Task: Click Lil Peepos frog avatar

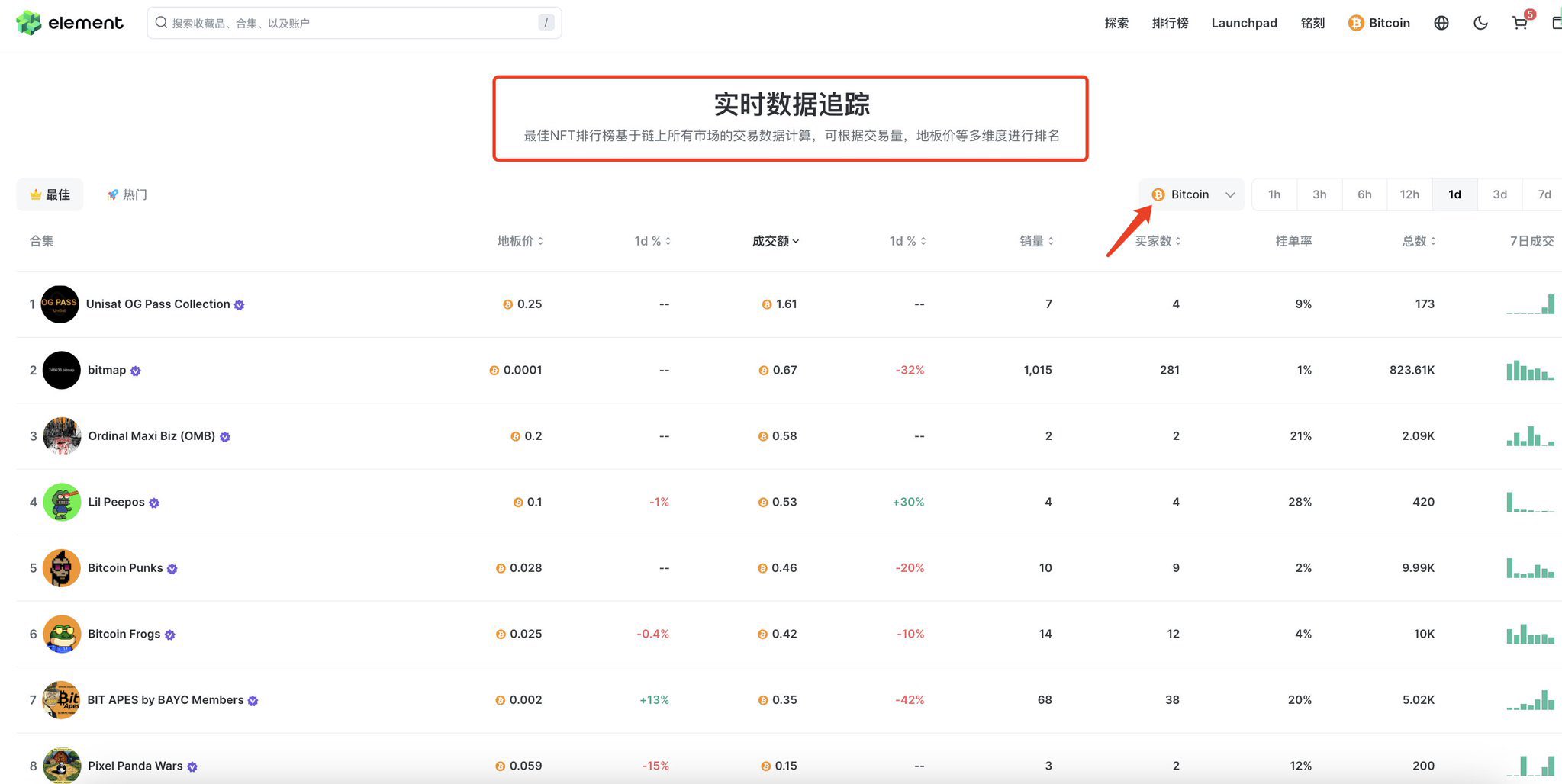Action: click(x=62, y=502)
